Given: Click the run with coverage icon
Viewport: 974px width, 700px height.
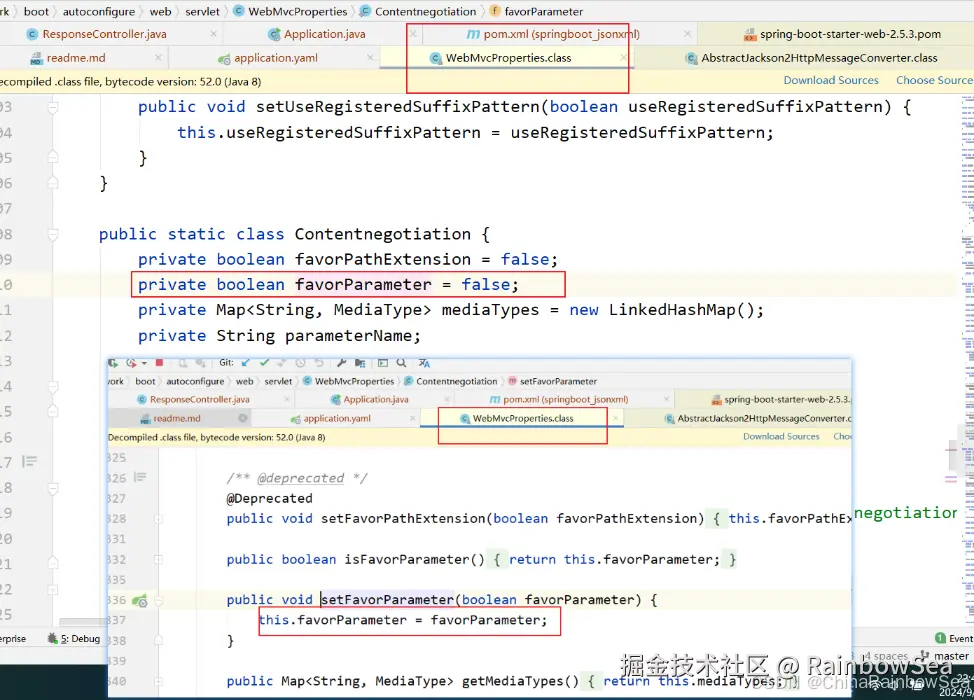Looking at the screenshot, I should point(112,363).
